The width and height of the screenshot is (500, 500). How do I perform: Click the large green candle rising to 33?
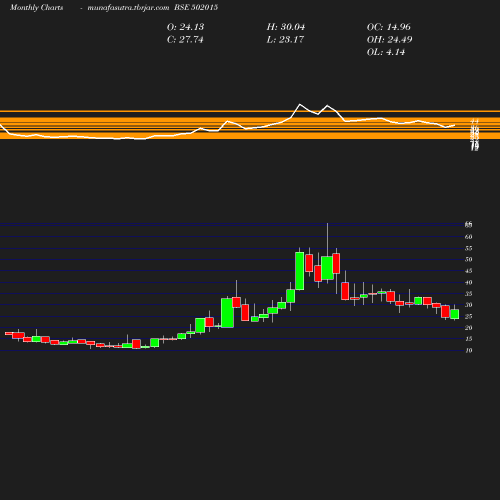coord(227,313)
